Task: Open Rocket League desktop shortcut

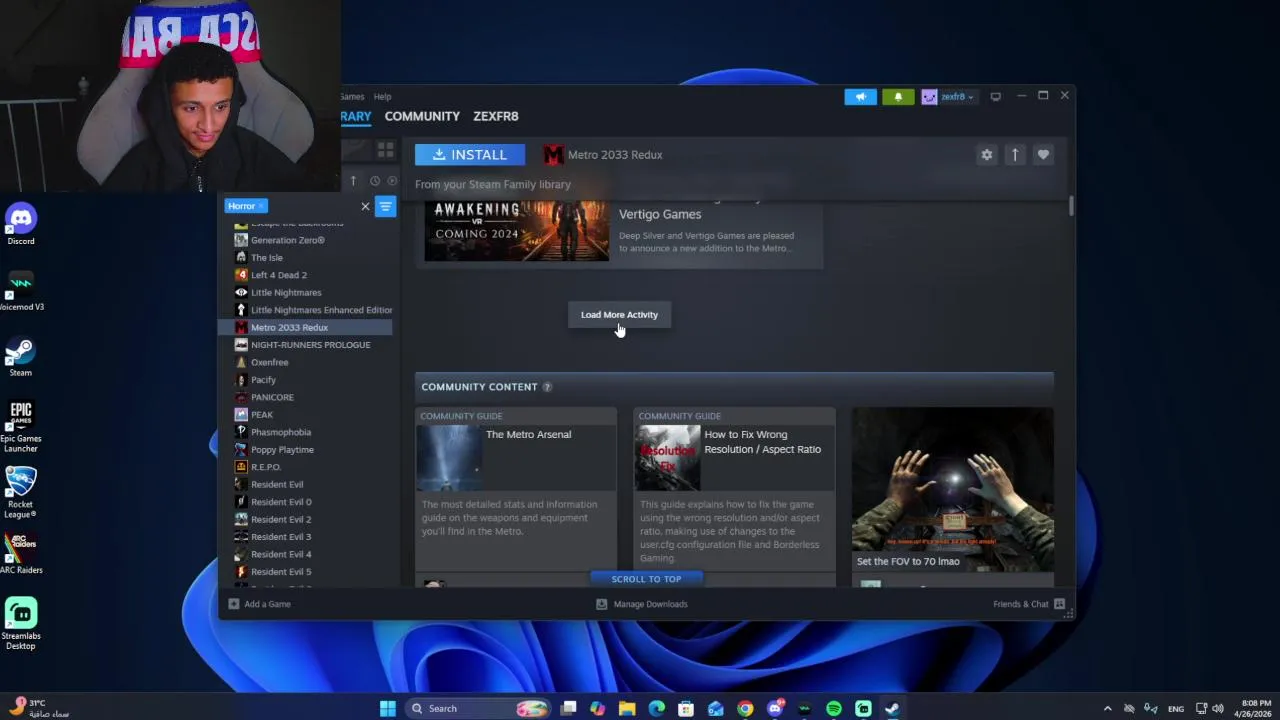Action: (x=21, y=493)
